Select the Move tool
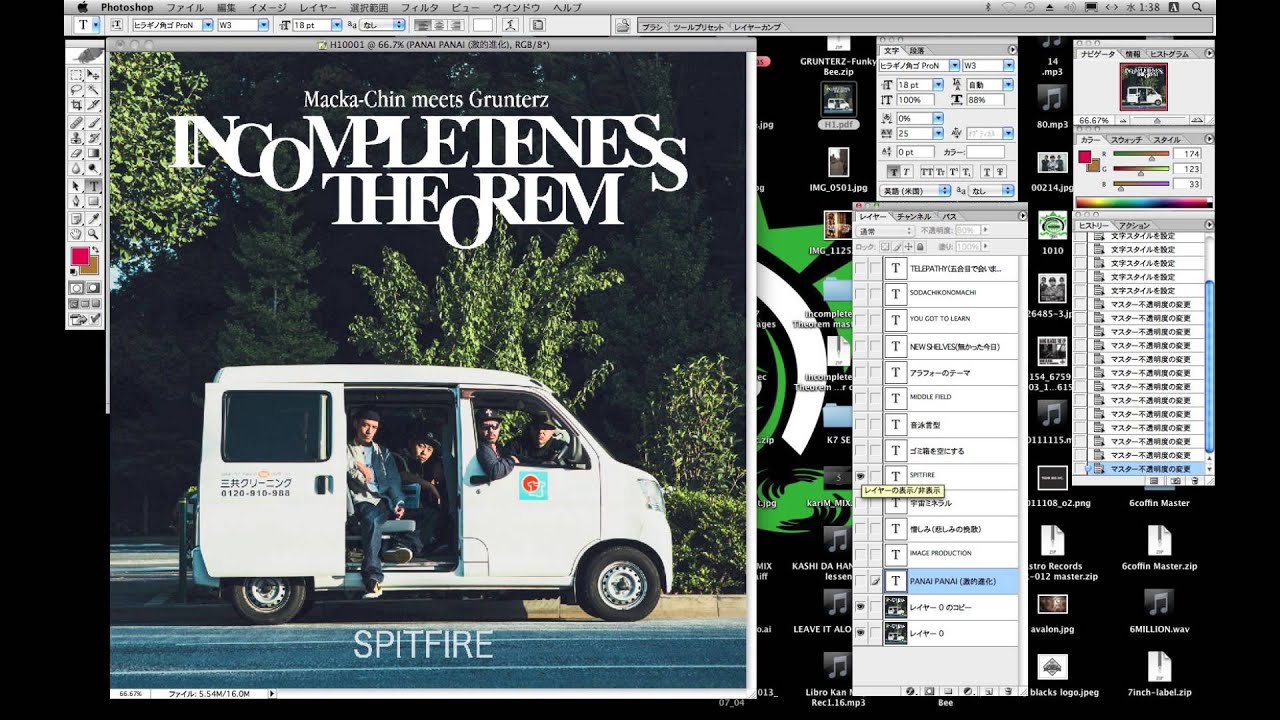1280x720 pixels. point(93,75)
